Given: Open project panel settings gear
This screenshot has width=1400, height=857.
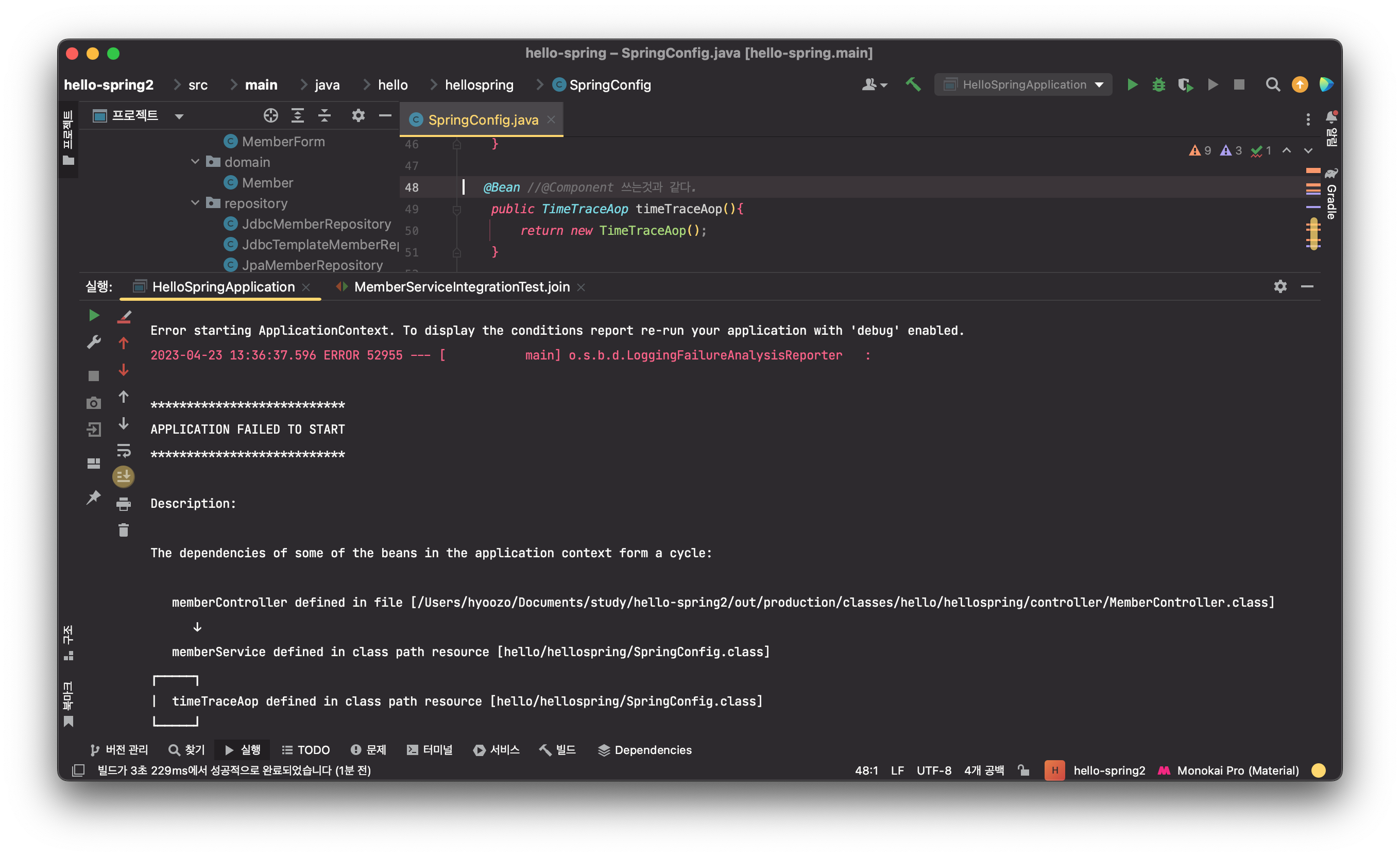Looking at the screenshot, I should click(358, 116).
